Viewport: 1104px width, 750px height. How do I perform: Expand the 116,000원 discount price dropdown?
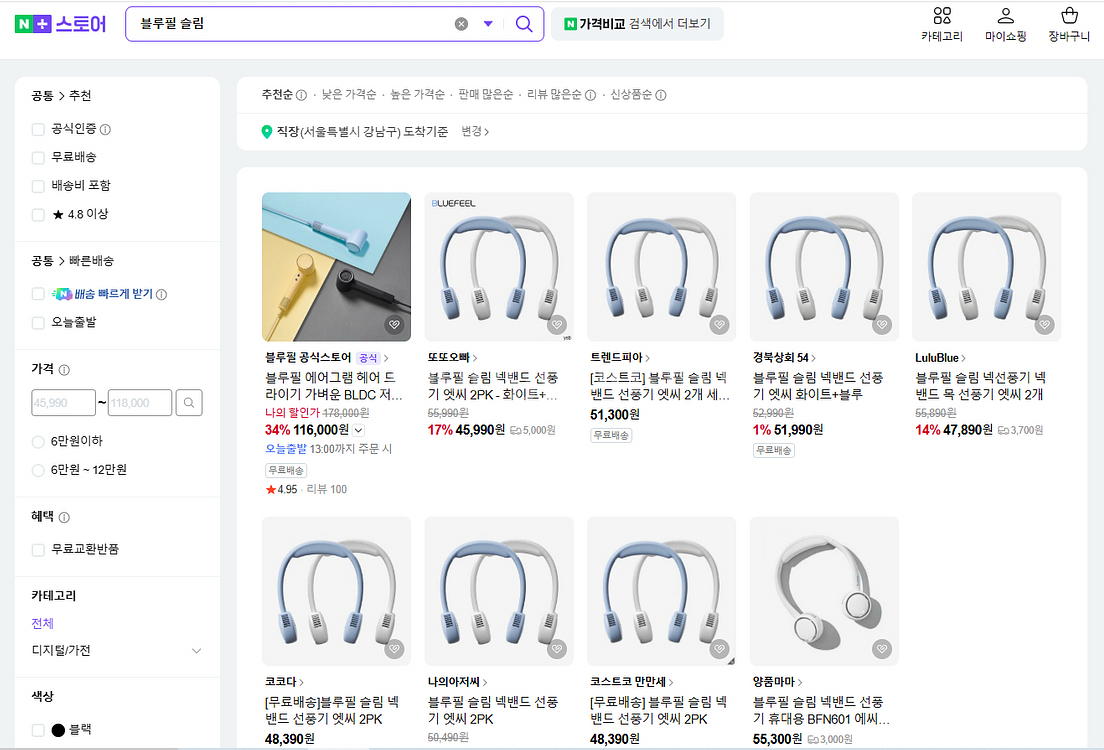(x=358, y=430)
